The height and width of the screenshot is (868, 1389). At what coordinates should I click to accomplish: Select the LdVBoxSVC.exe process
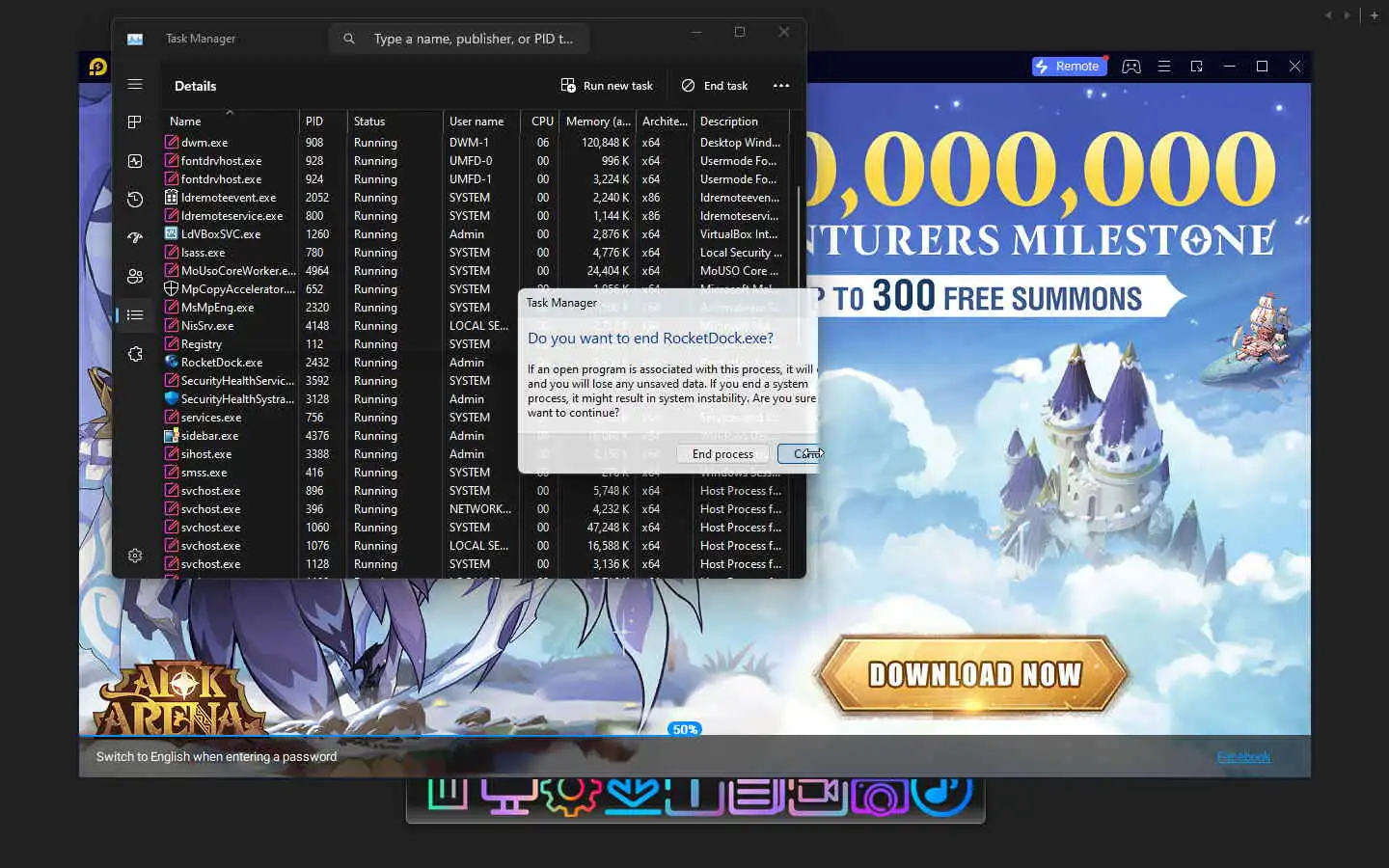(476, 234)
